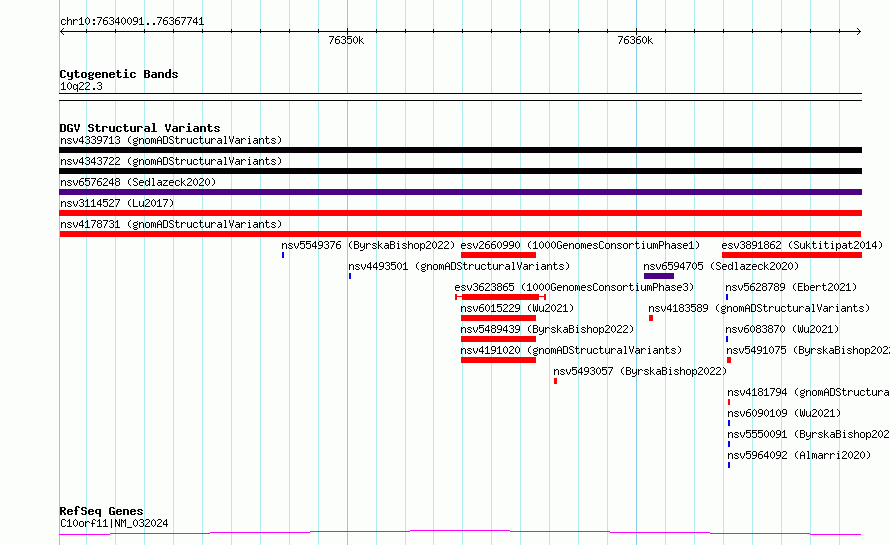Click the 76350k ruler tick label
This screenshot has width=890, height=545.
coord(346,40)
